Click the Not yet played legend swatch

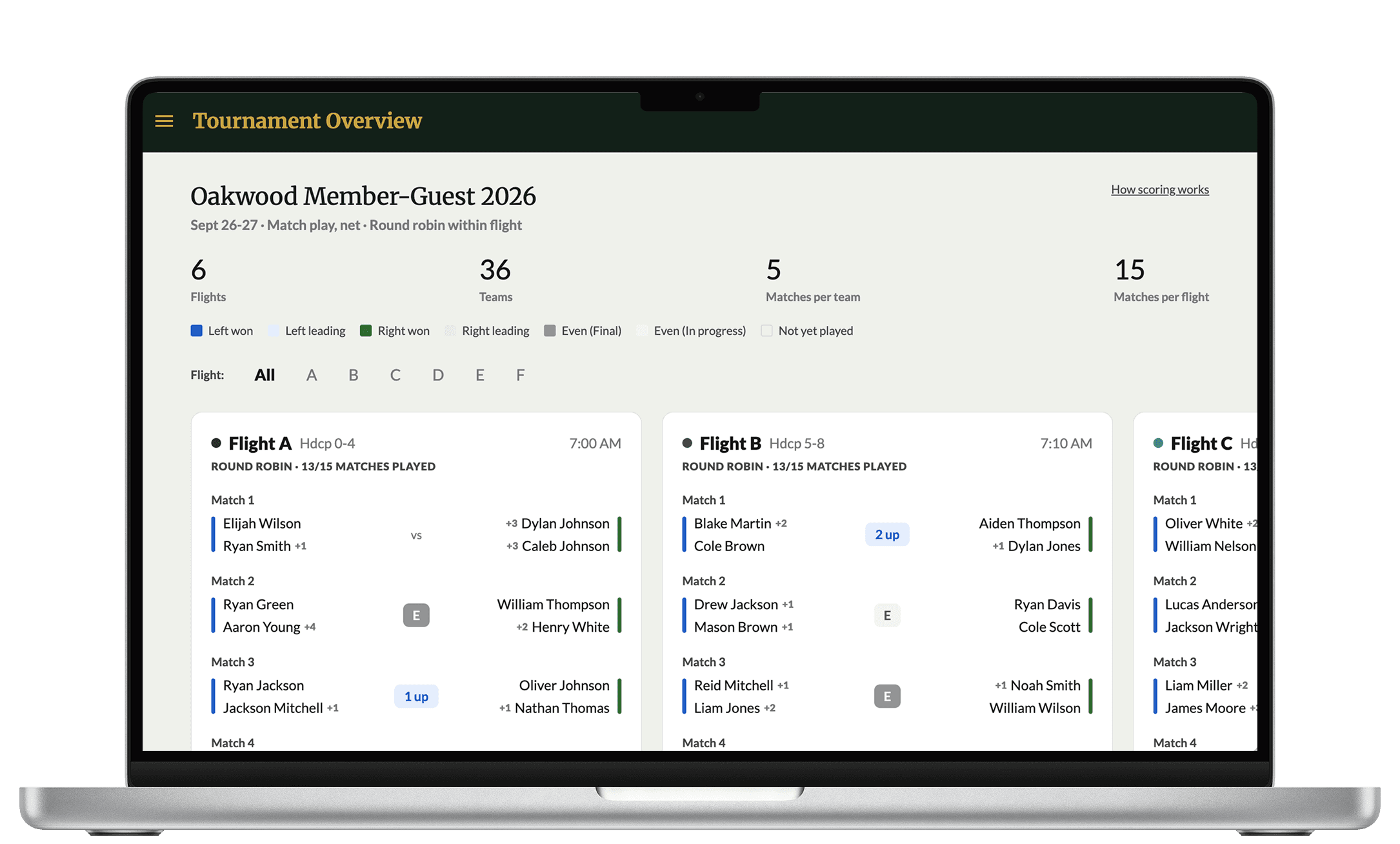[766, 330]
